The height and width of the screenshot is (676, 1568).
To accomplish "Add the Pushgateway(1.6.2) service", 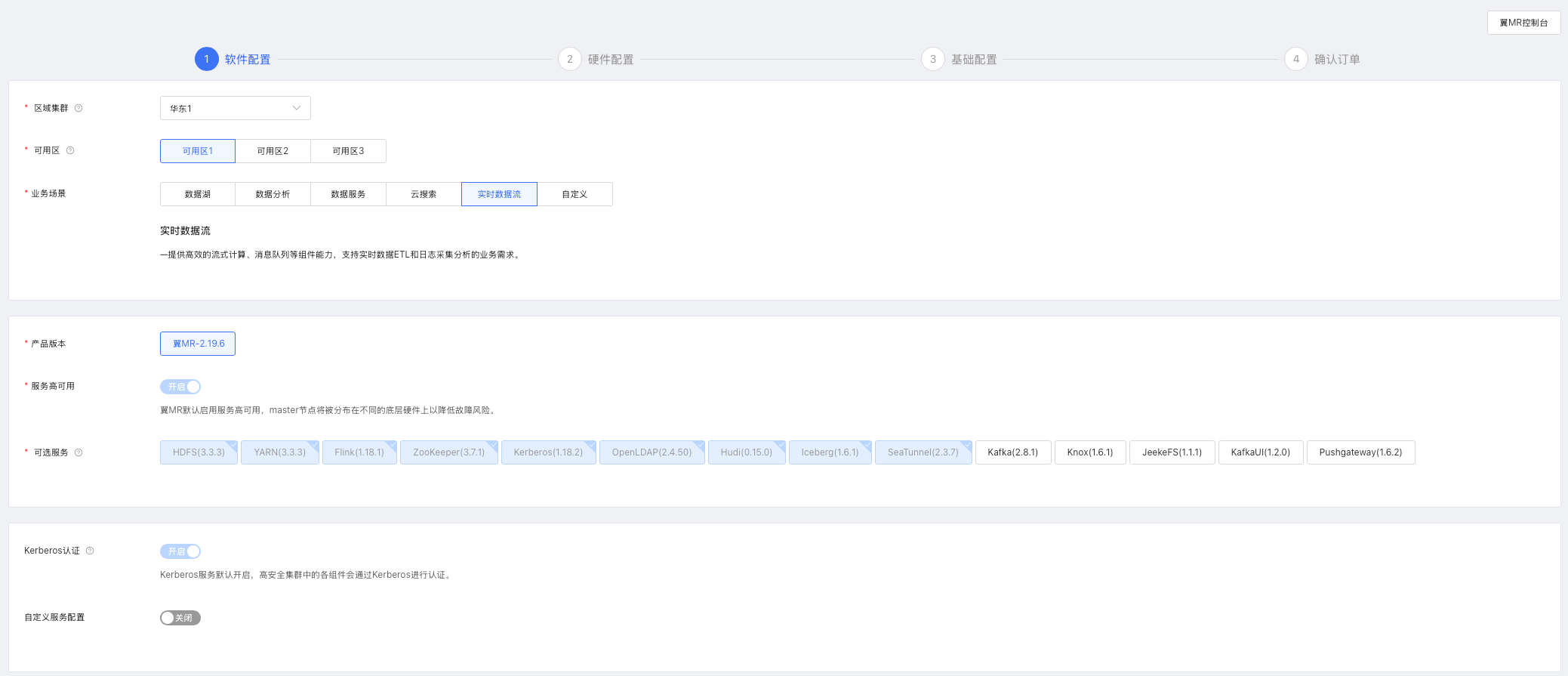I will click(x=1360, y=452).
